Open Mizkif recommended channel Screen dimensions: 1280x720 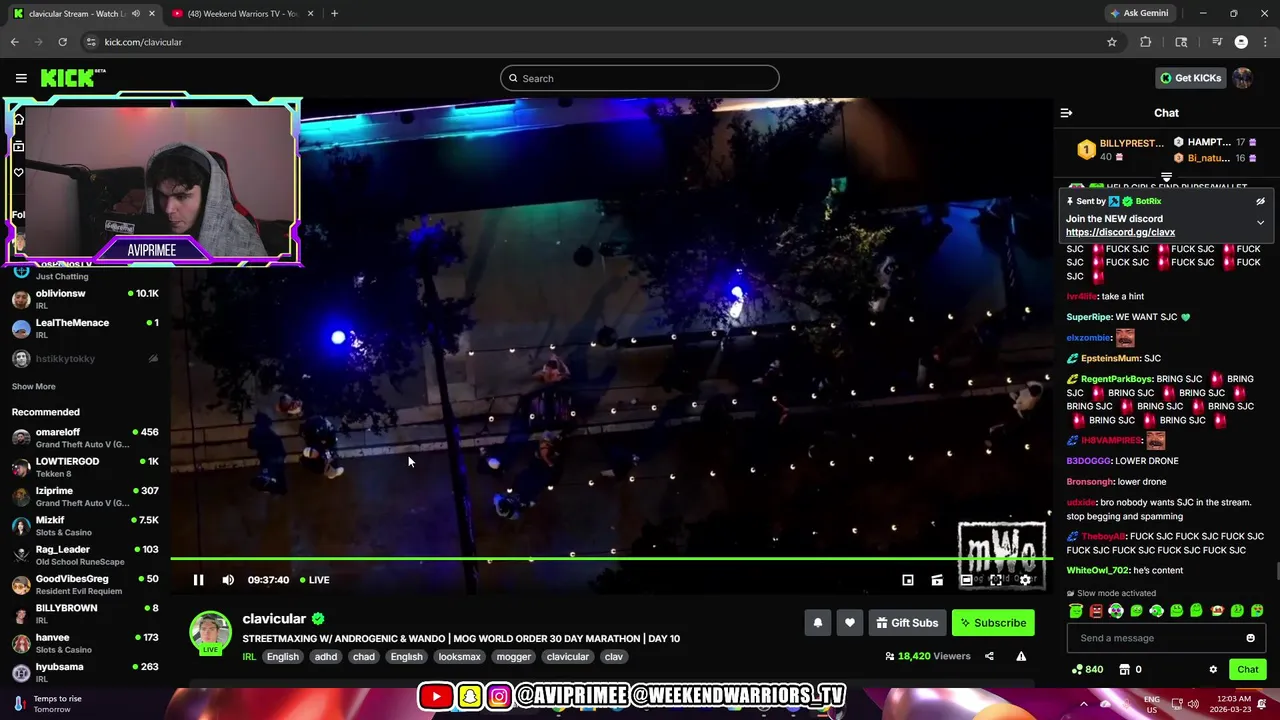85,526
